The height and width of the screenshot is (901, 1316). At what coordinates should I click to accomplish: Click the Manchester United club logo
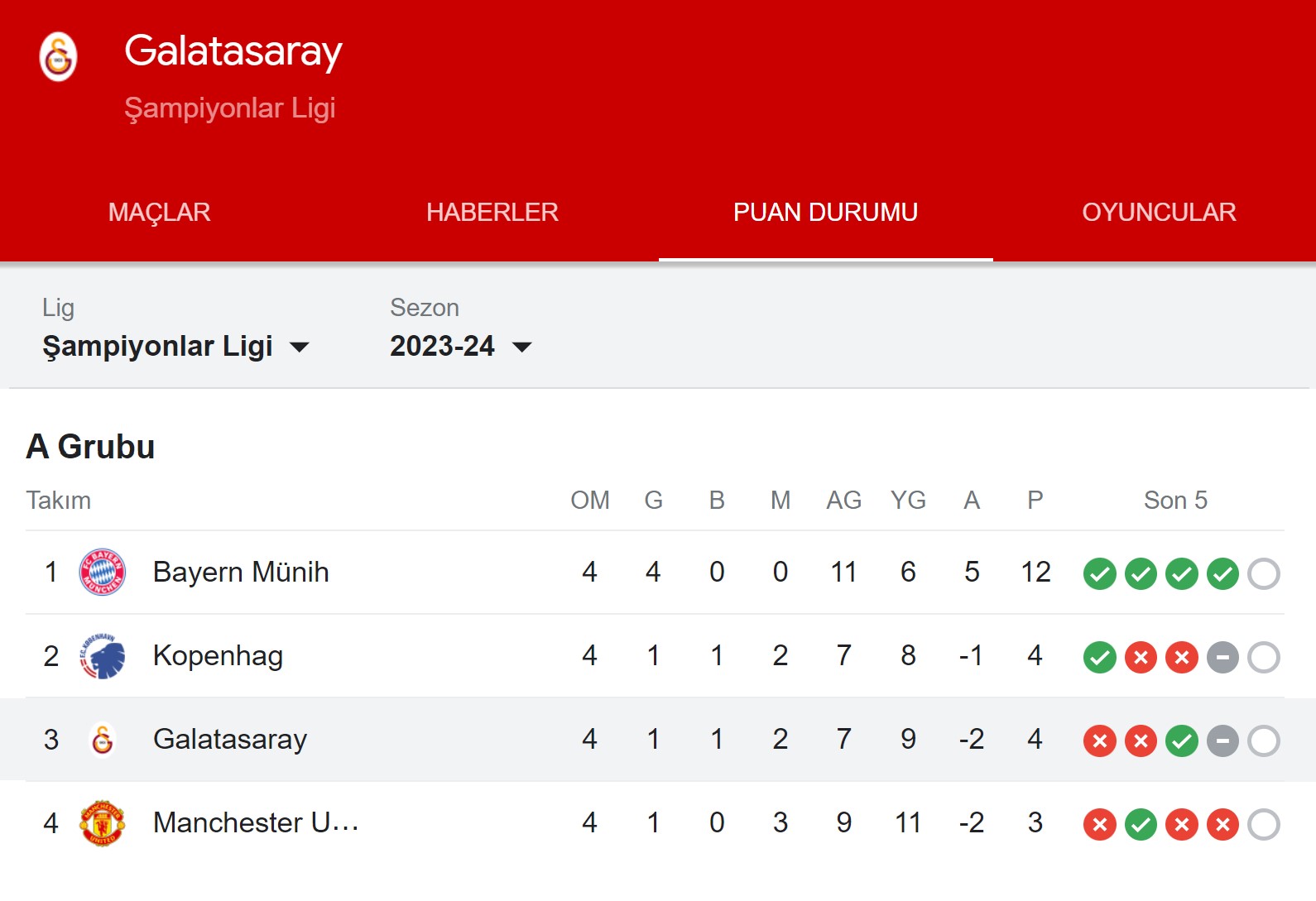click(102, 823)
